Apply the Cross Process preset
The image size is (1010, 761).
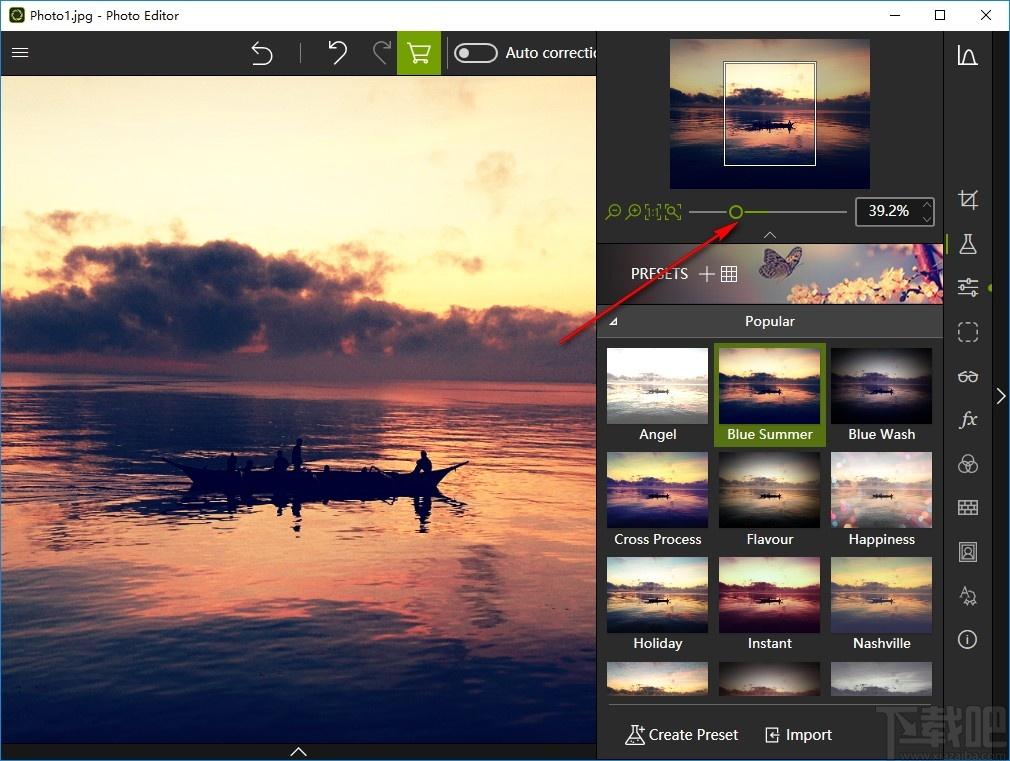657,500
